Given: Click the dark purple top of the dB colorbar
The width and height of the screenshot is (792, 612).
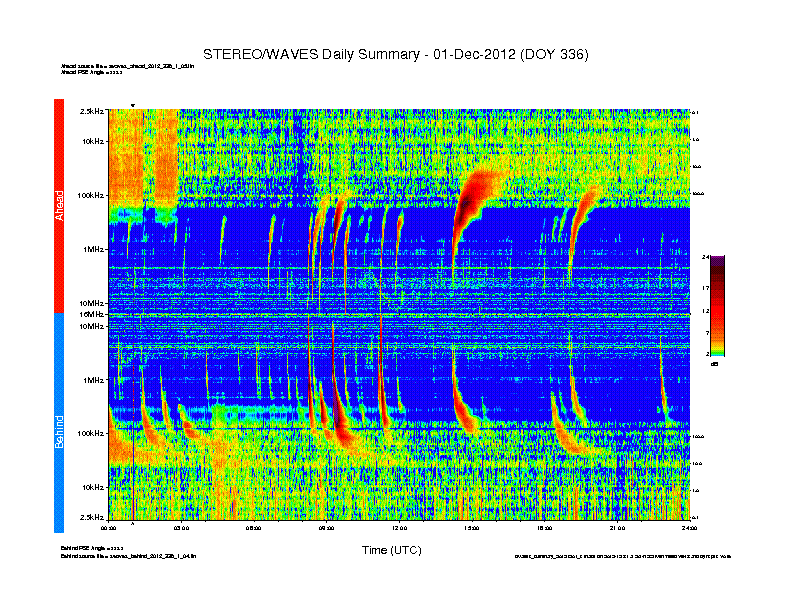Looking at the screenshot, I should (718, 262).
